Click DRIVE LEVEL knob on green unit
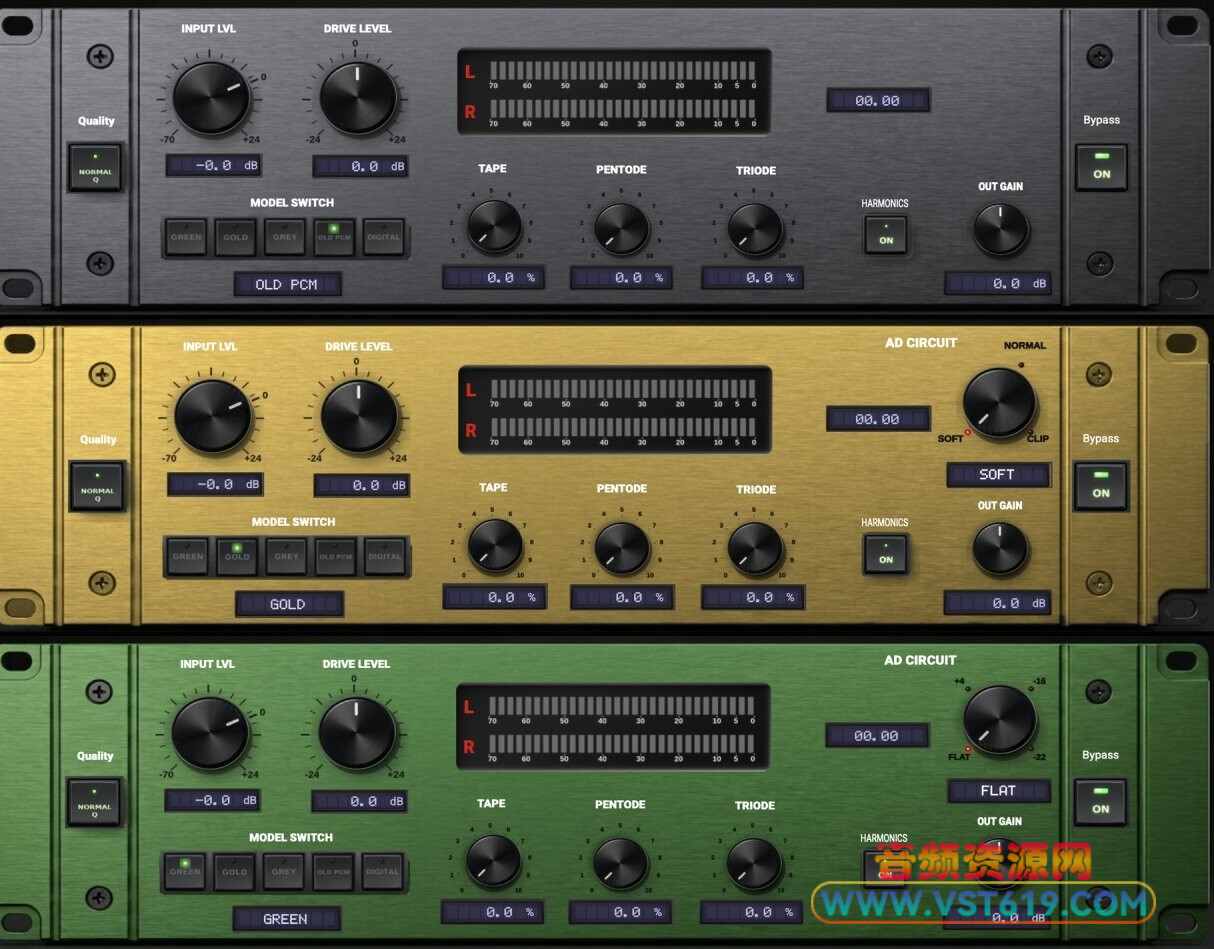The height and width of the screenshot is (949, 1214). click(357, 733)
